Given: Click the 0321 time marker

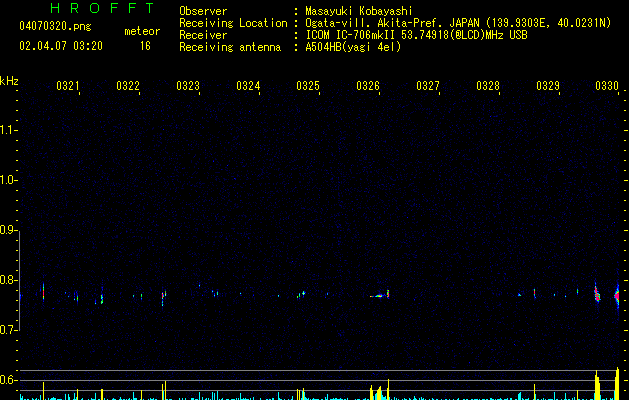Looking at the screenshot, I should pyautogui.click(x=67, y=85).
